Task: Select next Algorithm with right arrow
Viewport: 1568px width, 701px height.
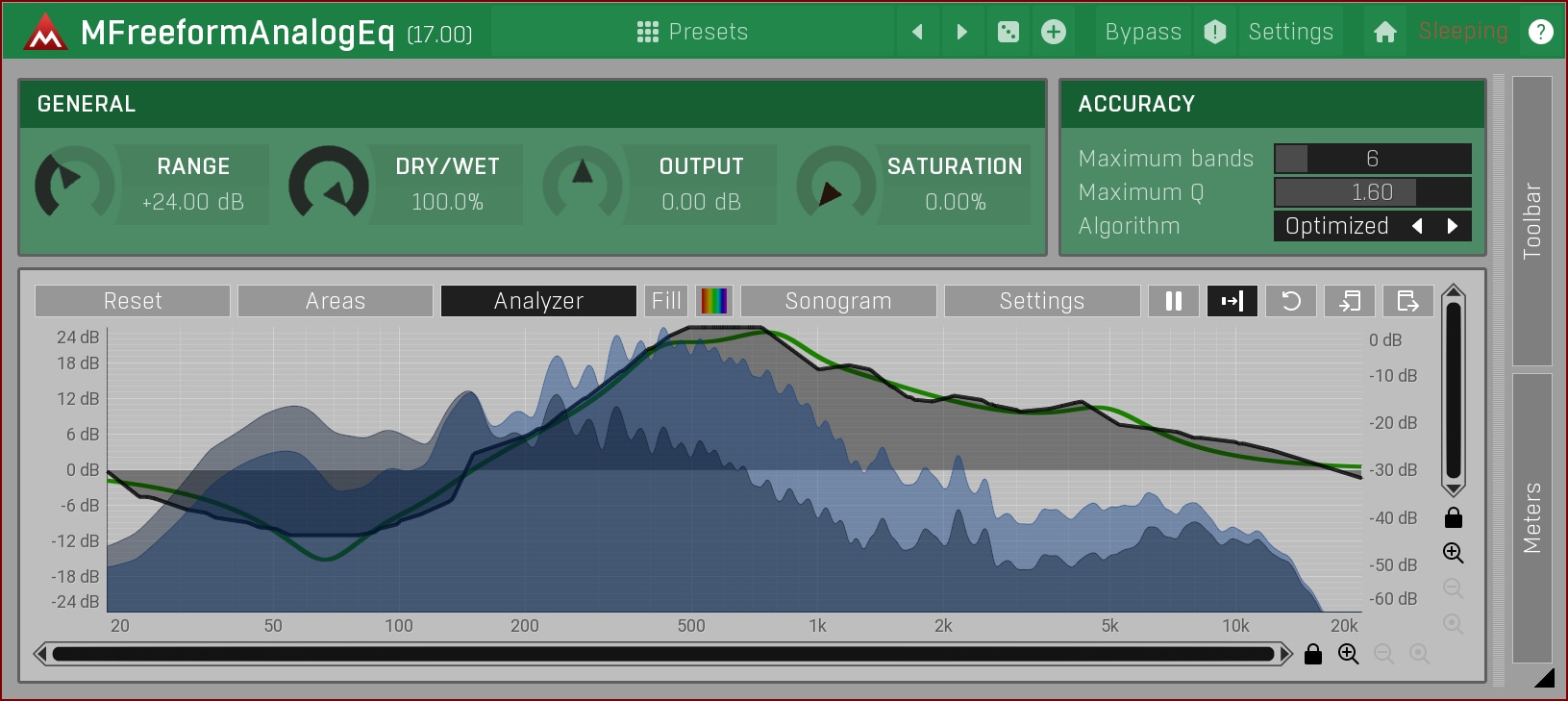Action: [x=1453, y=226]
